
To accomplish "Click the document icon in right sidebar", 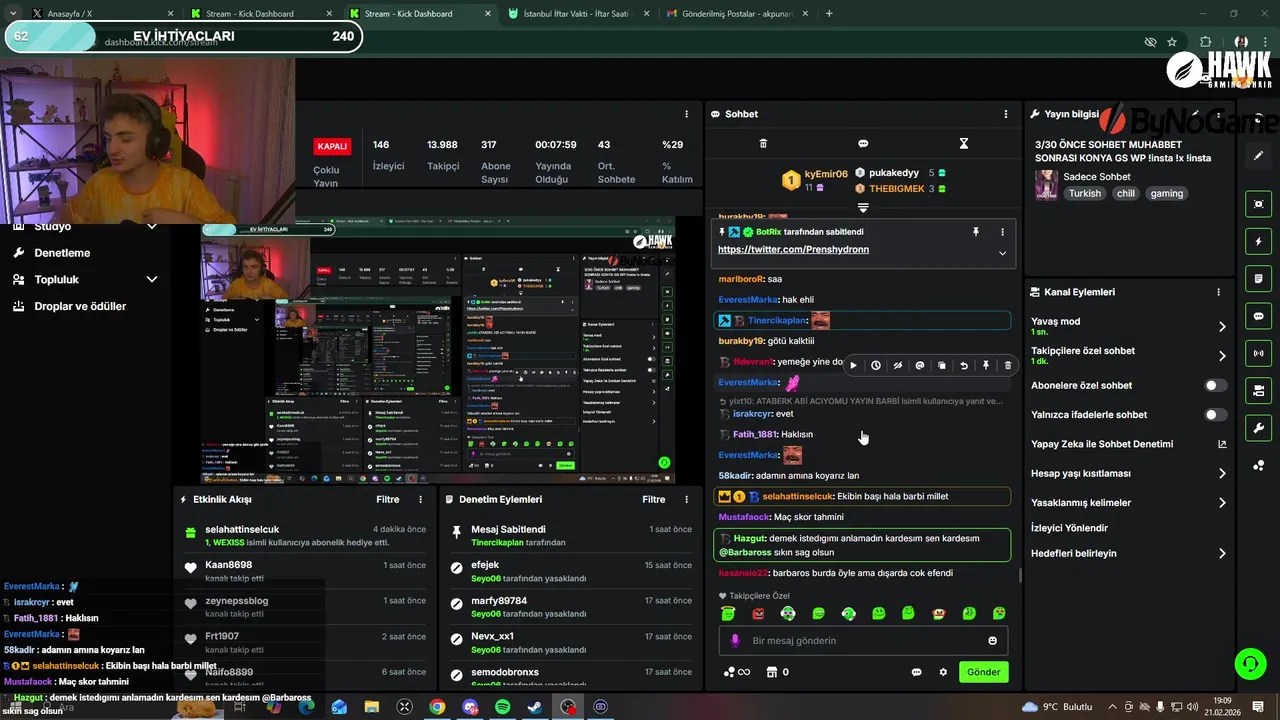I will click(1259, 279).
